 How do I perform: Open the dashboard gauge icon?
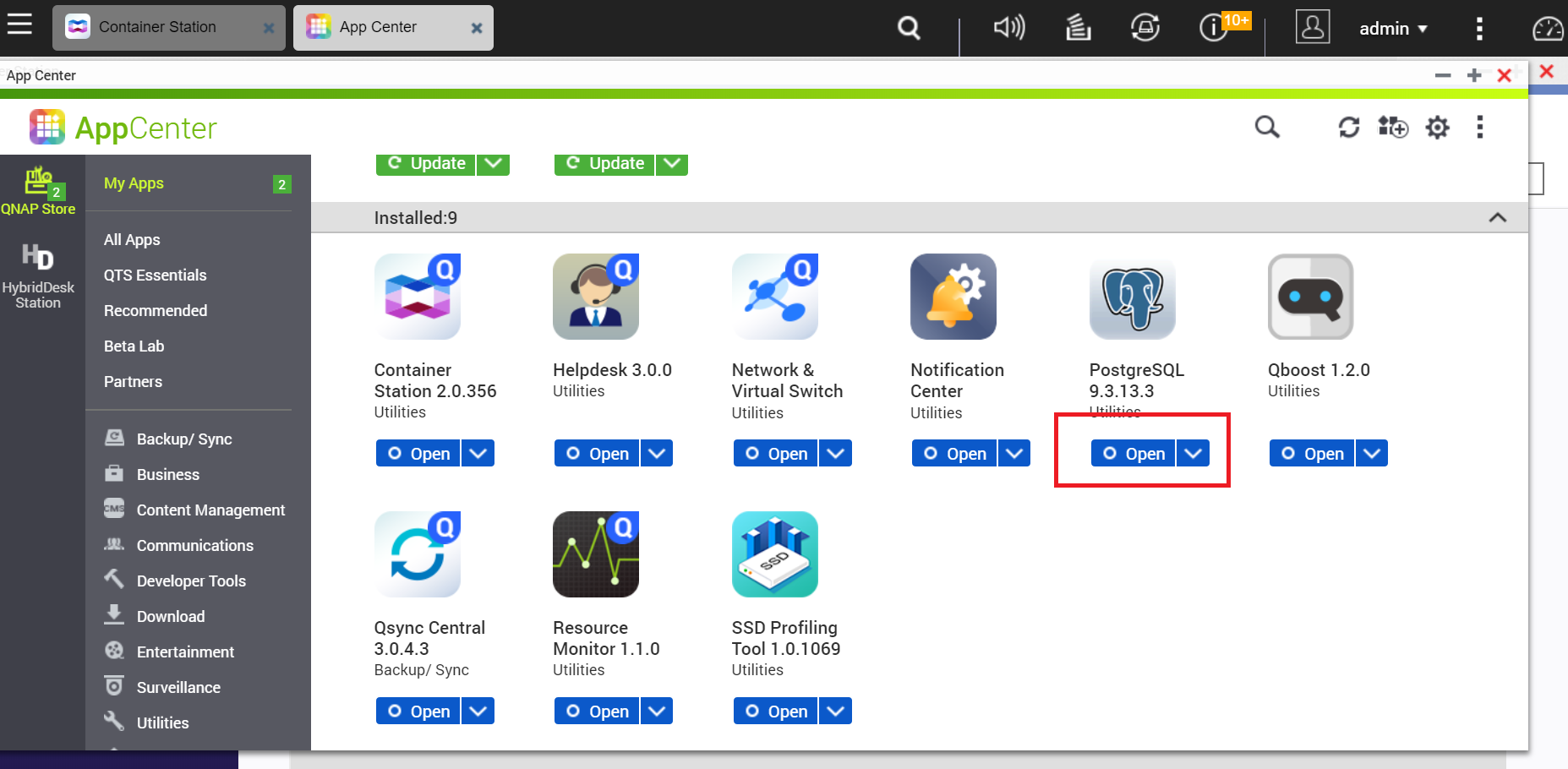(x=1549, y=29)
